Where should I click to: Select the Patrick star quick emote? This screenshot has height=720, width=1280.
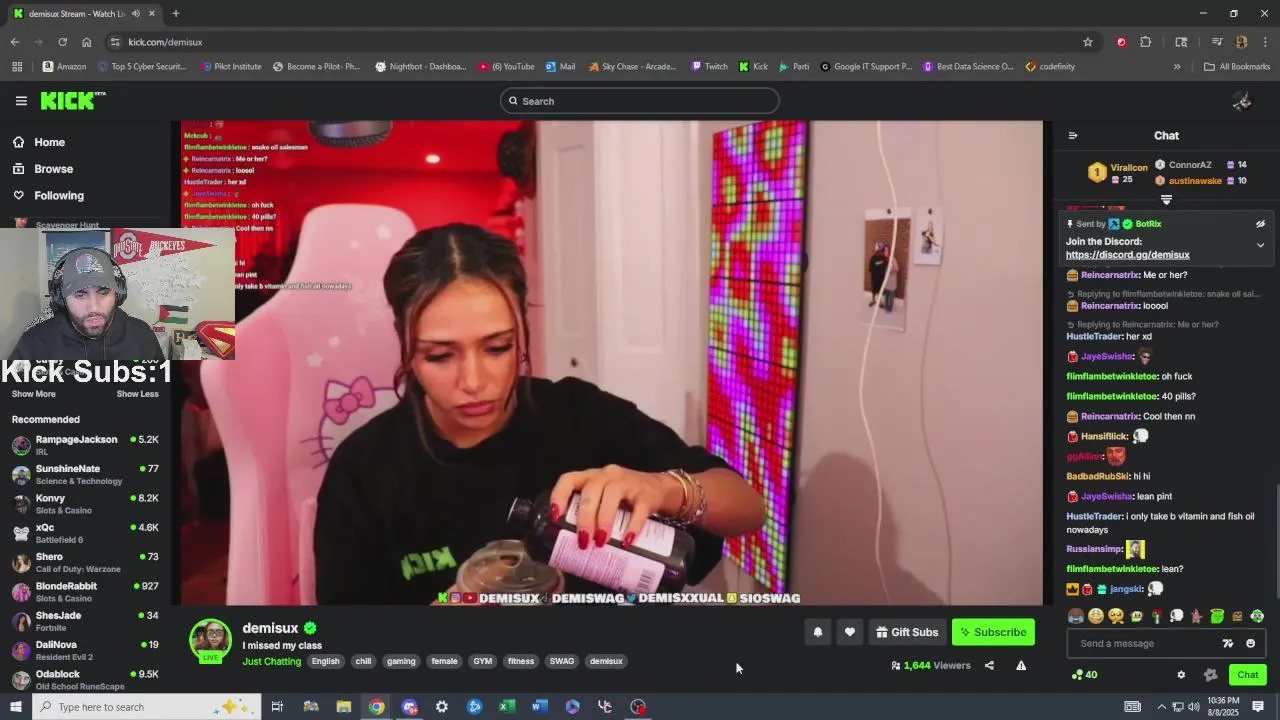point(1196,616)
